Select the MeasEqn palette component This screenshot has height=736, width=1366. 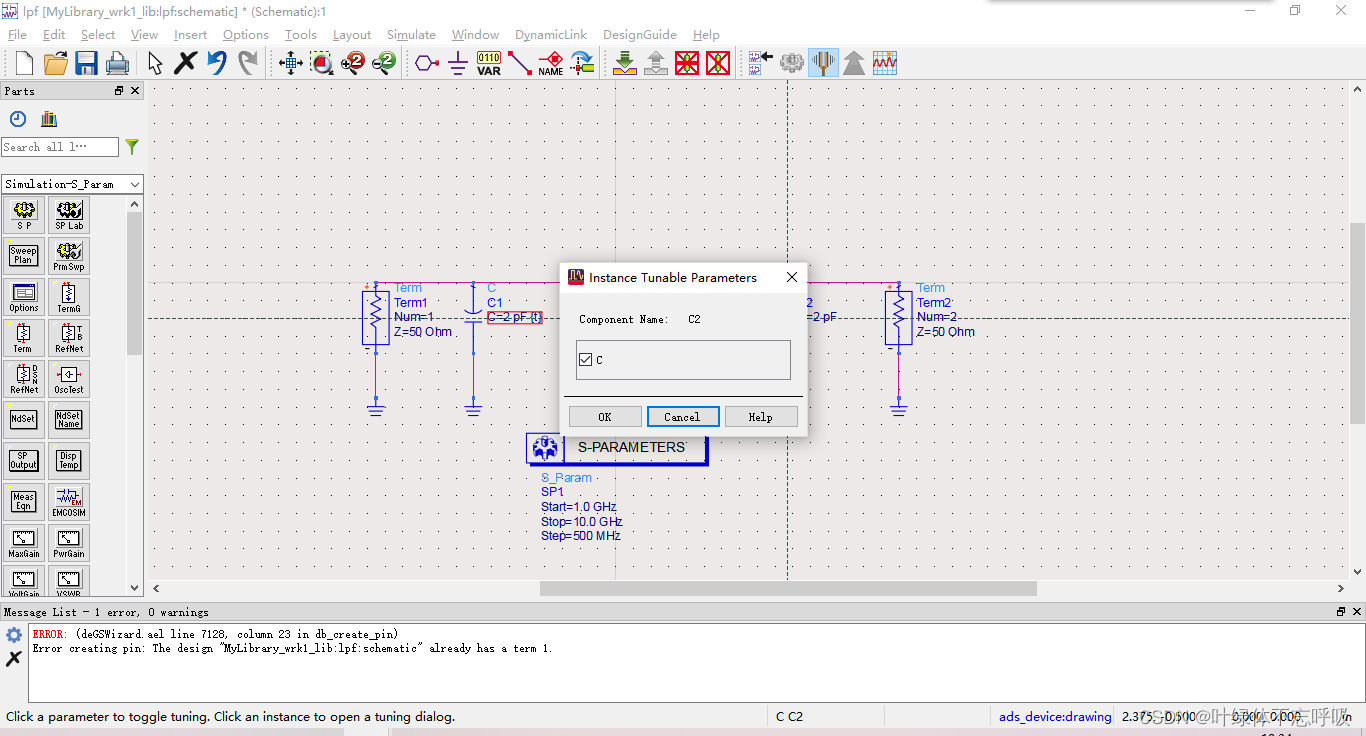[x=23, y=501]
